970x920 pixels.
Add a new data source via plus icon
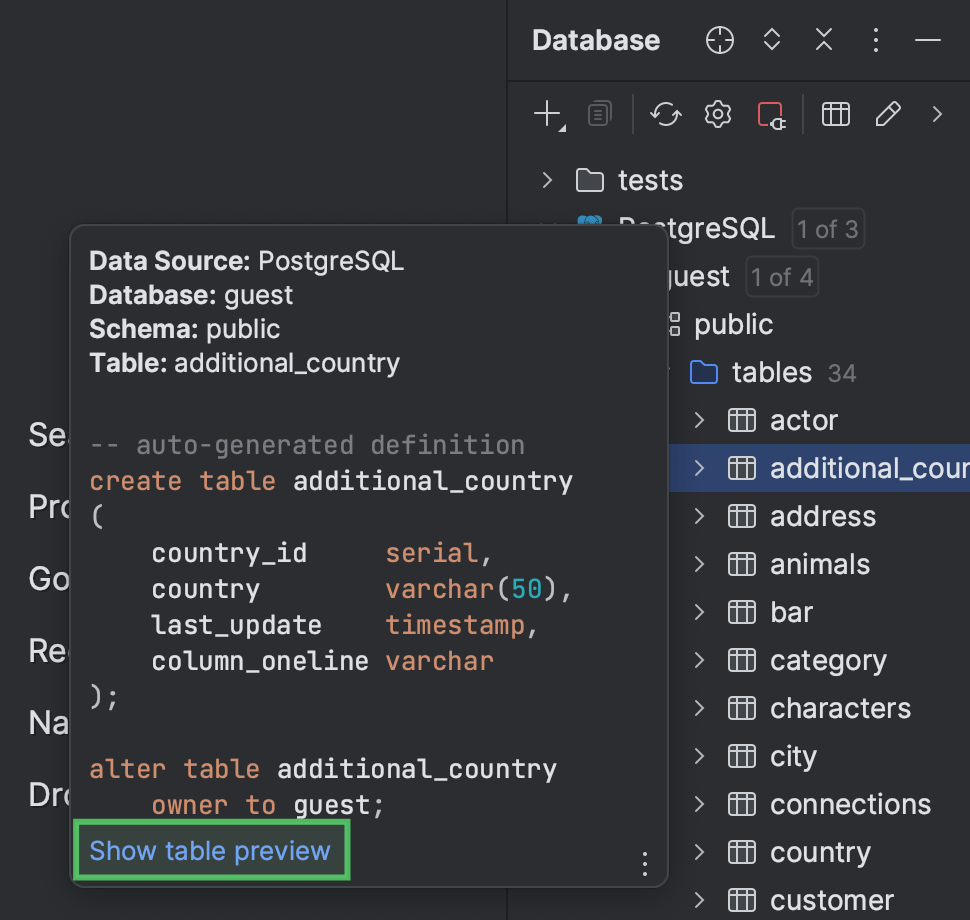click(x=546, y=110)
